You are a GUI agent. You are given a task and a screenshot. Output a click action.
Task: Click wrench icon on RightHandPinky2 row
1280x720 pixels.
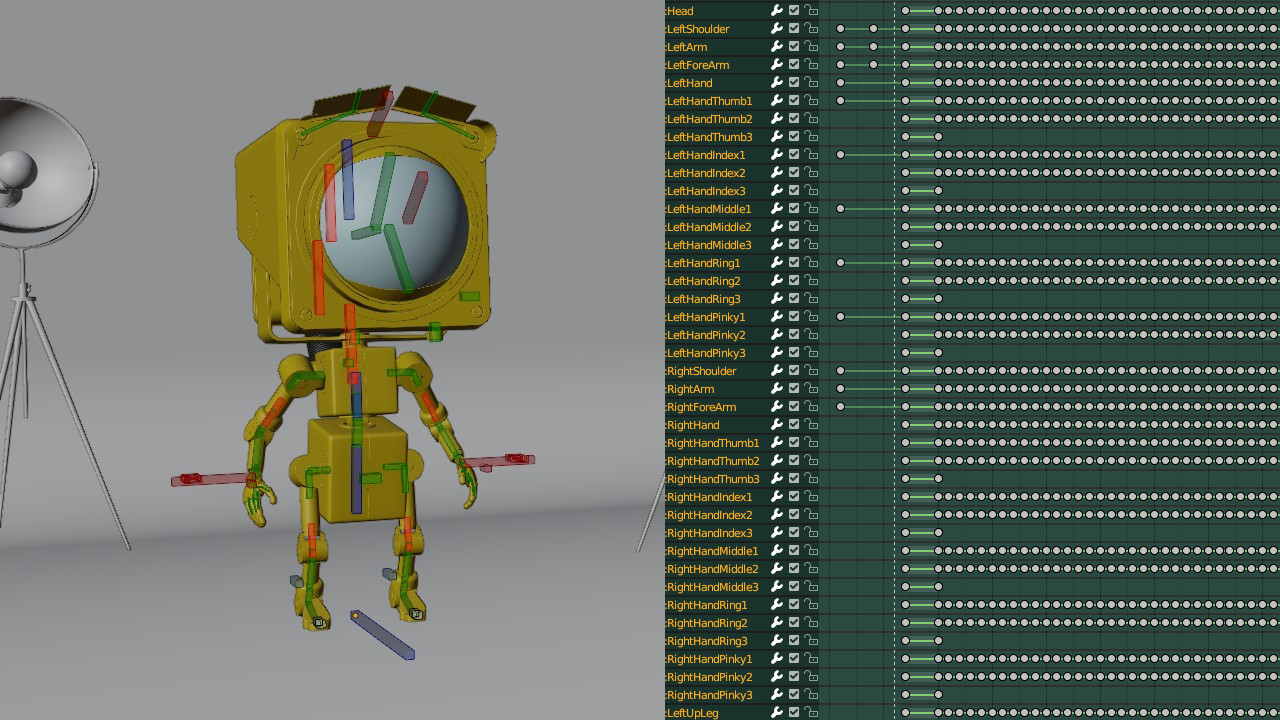click(776, 676)
